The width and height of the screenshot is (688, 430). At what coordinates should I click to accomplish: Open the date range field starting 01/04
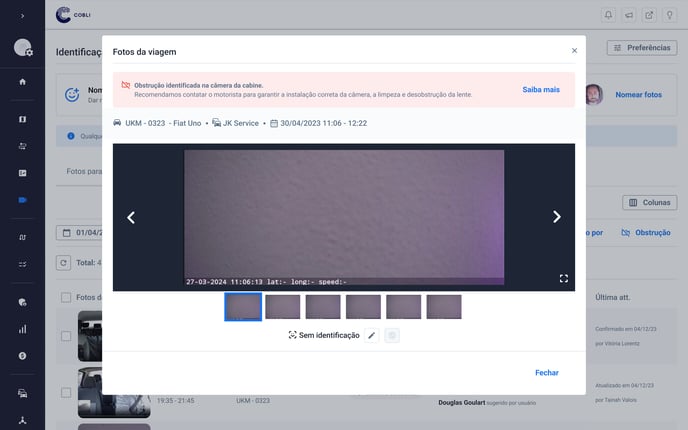coord(79,233)
